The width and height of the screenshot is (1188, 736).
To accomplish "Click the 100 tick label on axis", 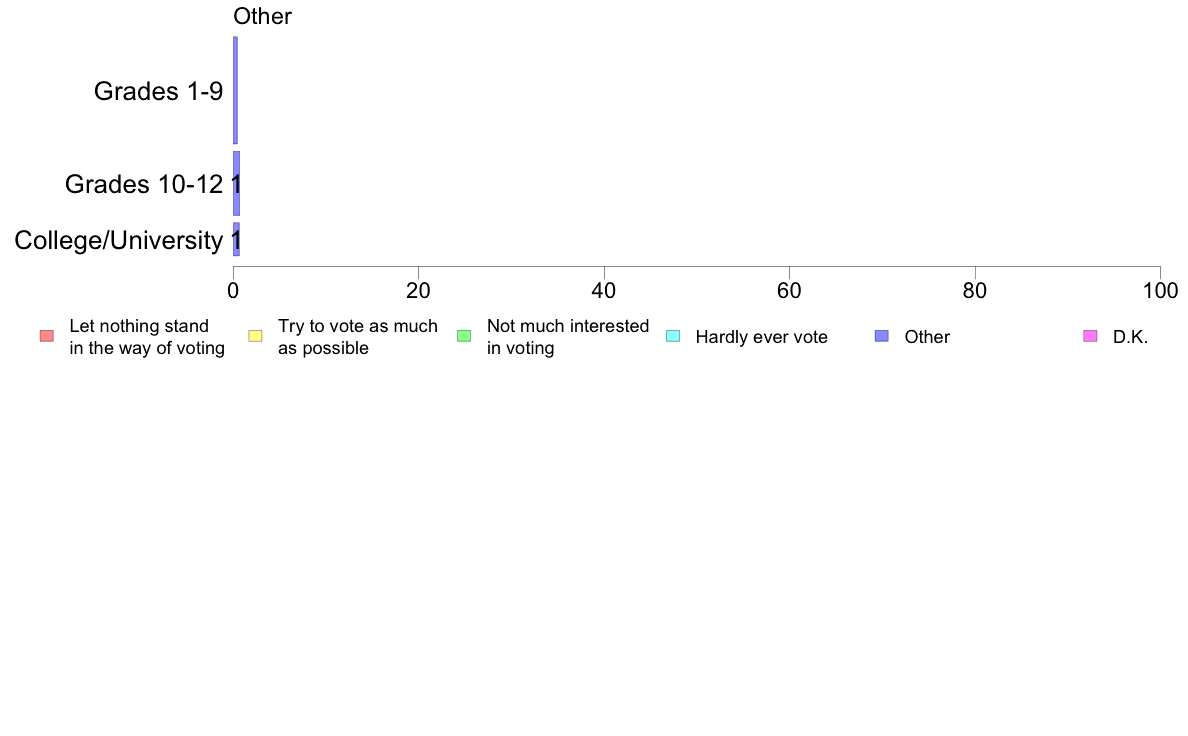I will [1160, 291].
